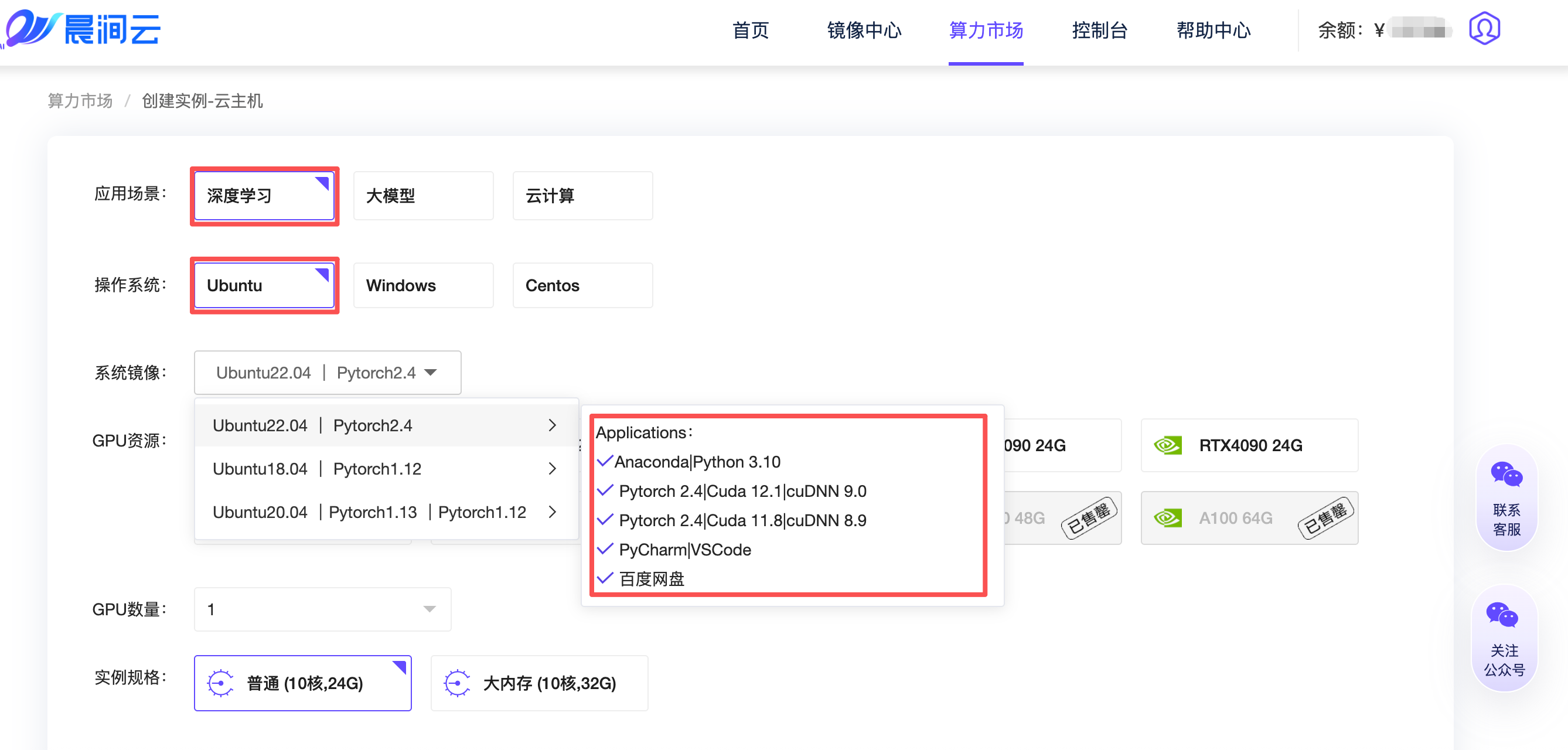
Task: Click the CPU icon in 大内存 spec card
Action: coord(456,683)
